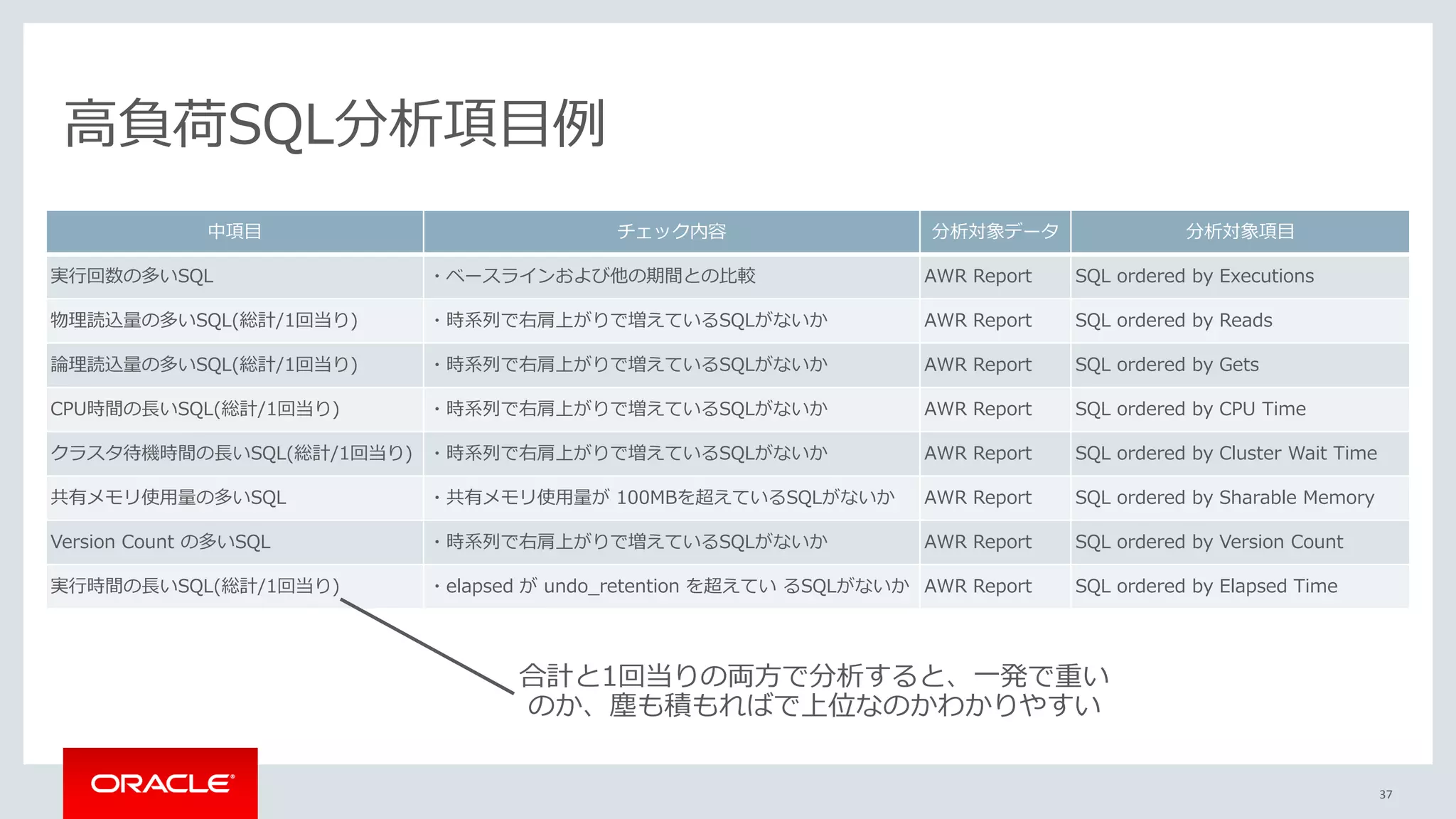
Task: Click SQL ordered by Reads
Action: tap(1174, 320)
